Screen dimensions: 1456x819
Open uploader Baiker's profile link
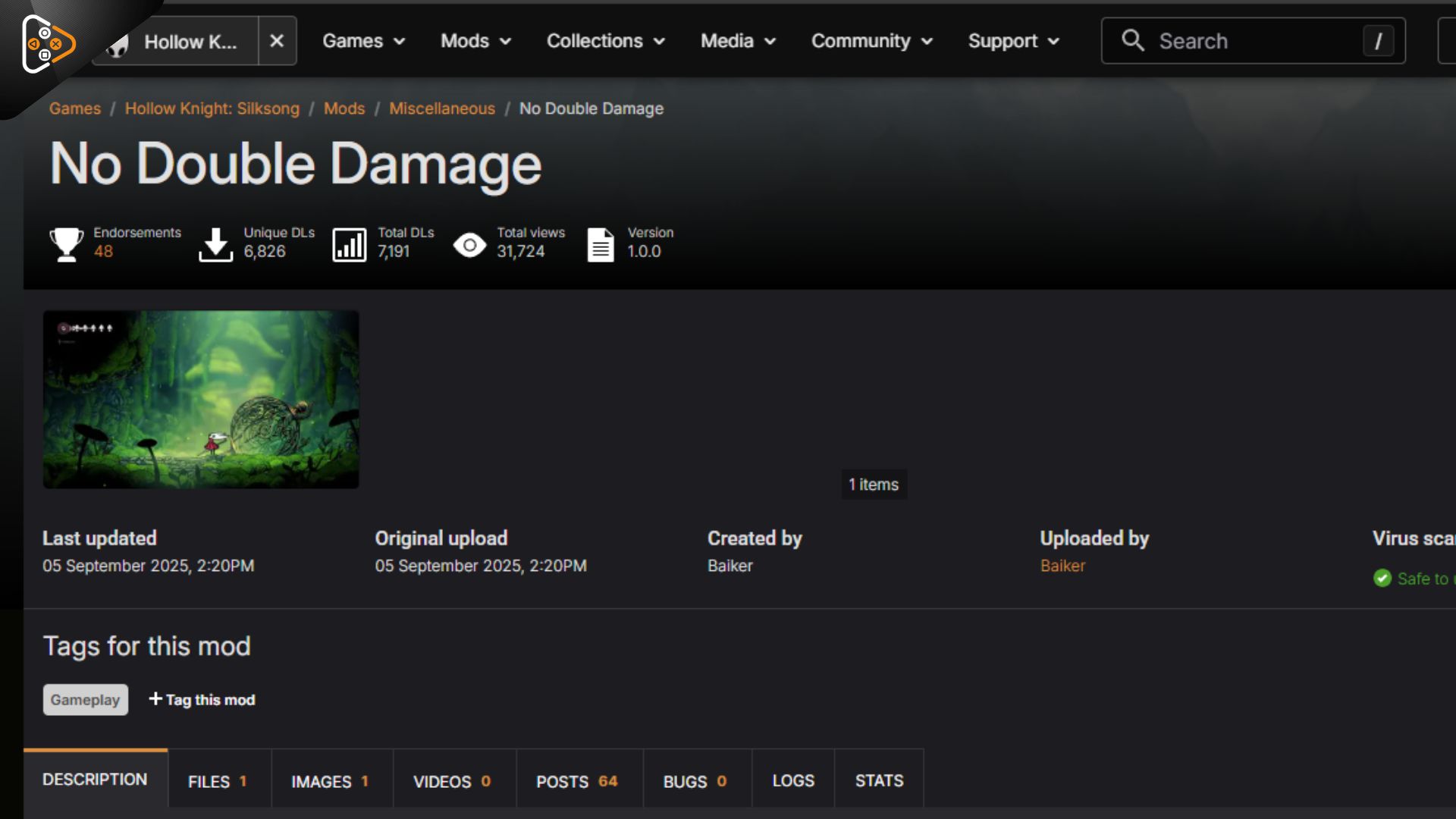pyautogui.click(x=1062, y=566)
